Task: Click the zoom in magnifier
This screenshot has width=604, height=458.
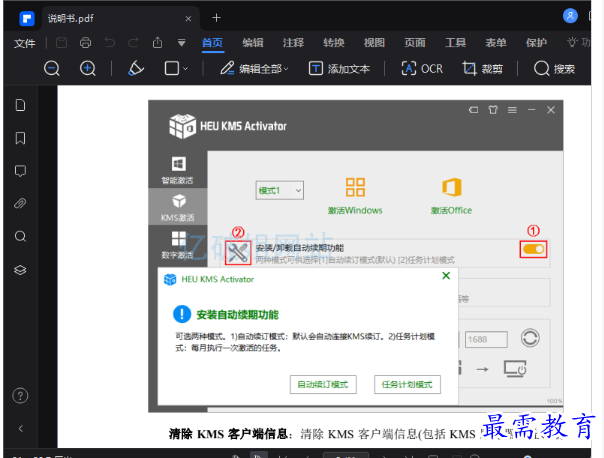Action: (x=88, y=69)
